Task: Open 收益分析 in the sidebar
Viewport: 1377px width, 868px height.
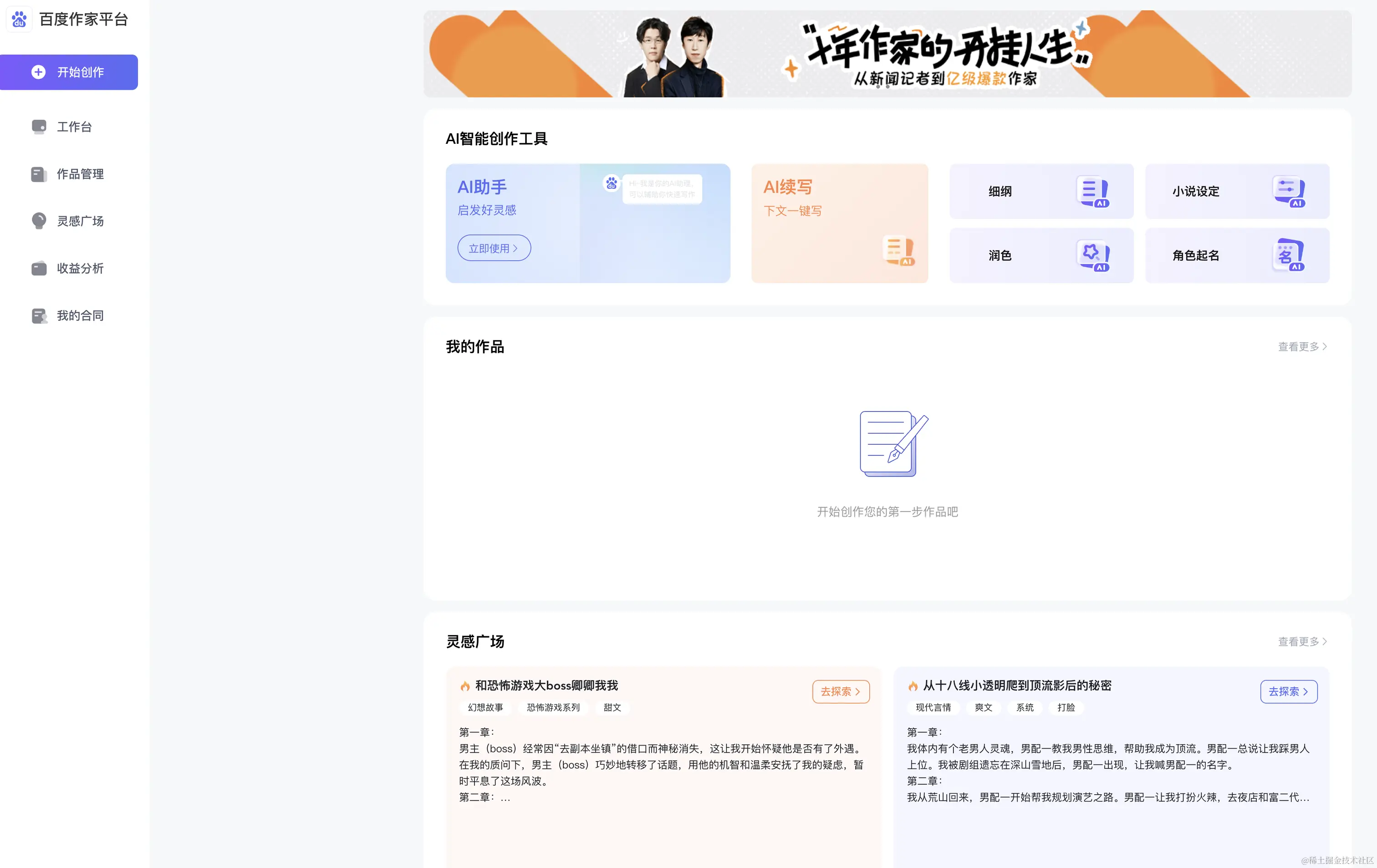Action: pyautogui.click(x=81, y=268)
